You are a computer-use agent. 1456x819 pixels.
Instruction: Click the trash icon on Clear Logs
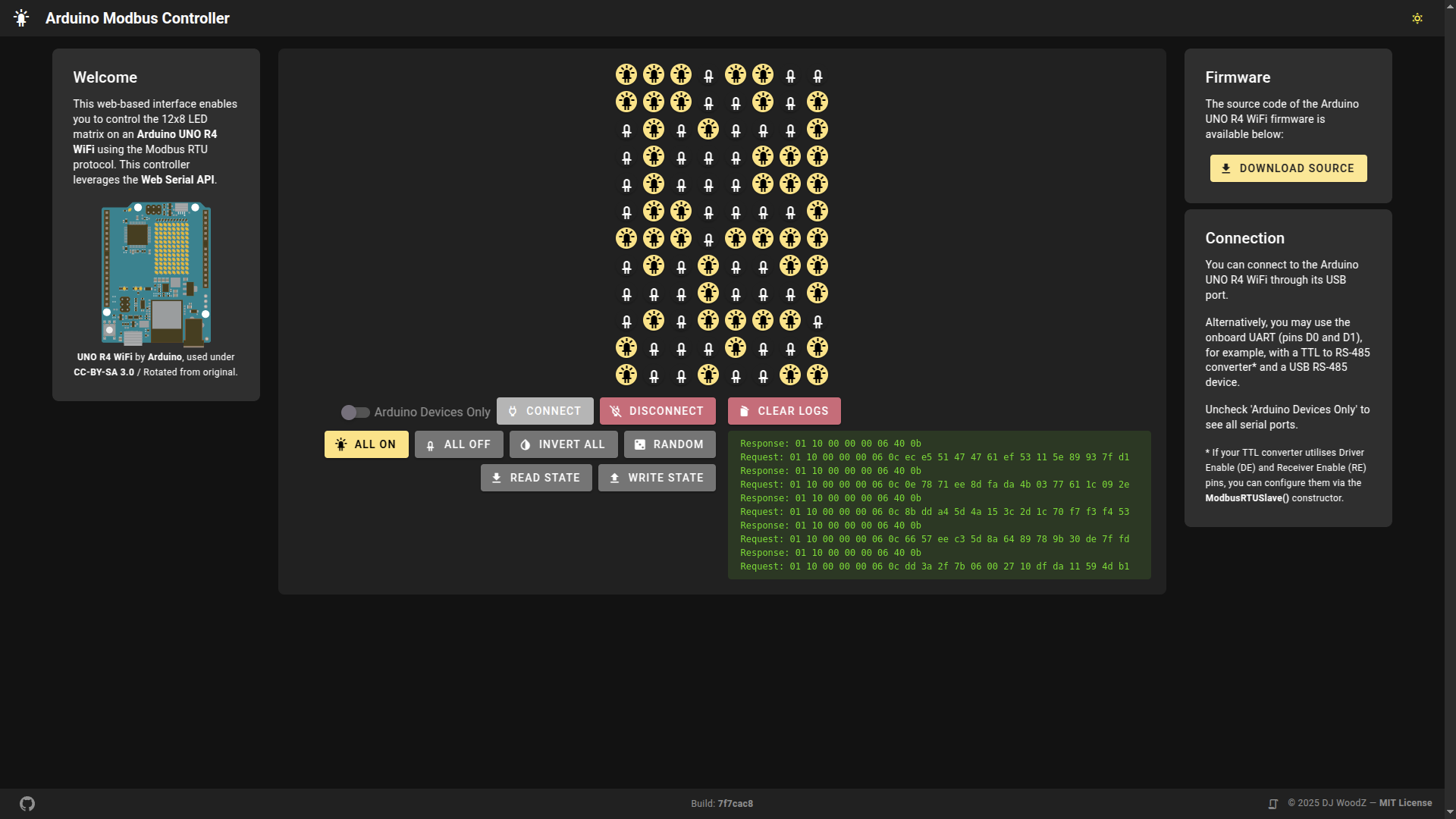(744, 410)
